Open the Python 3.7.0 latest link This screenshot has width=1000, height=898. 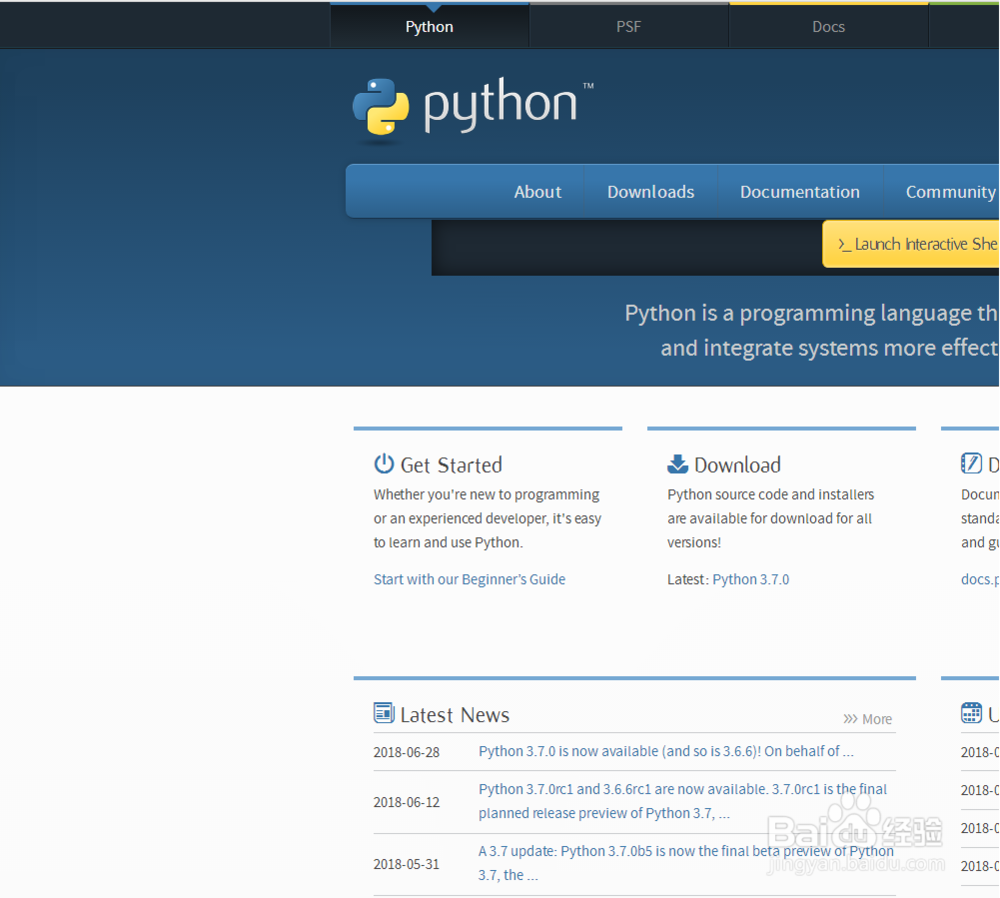751,579
